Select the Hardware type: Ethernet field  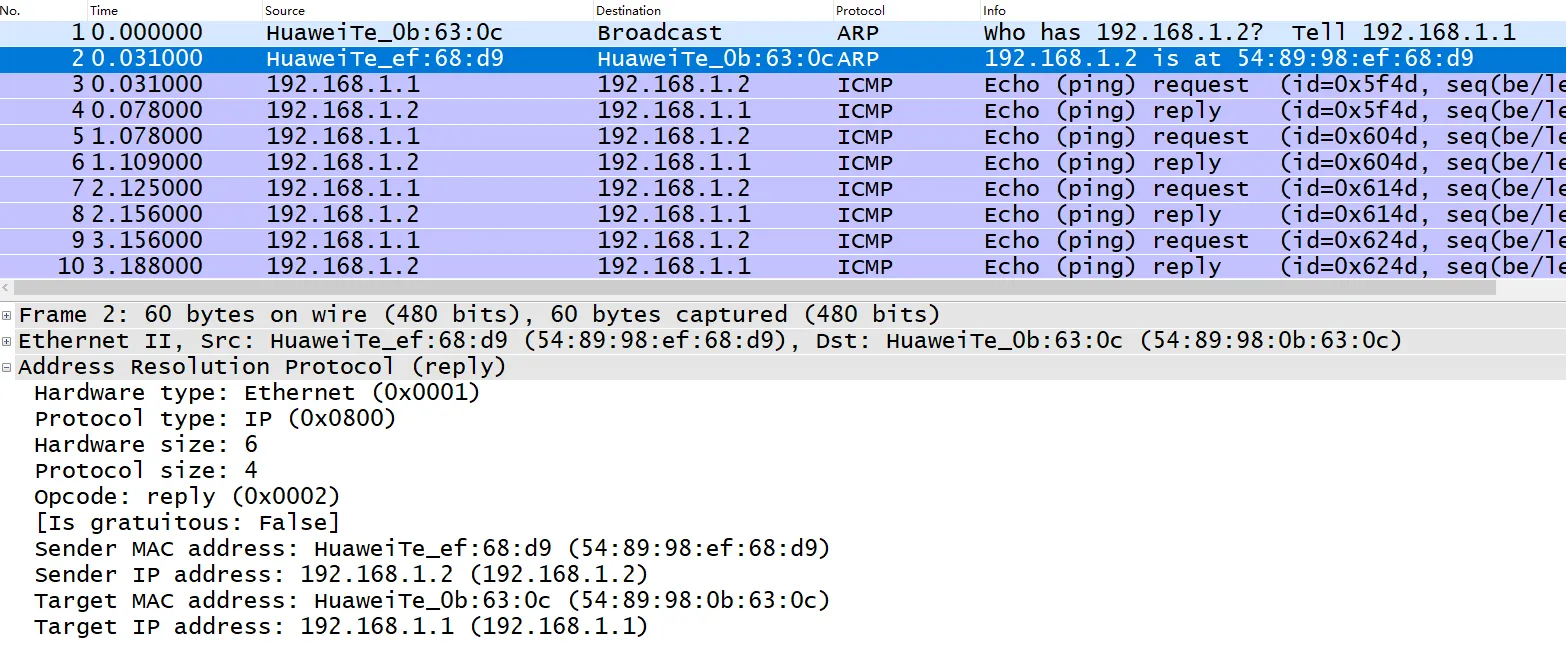coord(257,393)
